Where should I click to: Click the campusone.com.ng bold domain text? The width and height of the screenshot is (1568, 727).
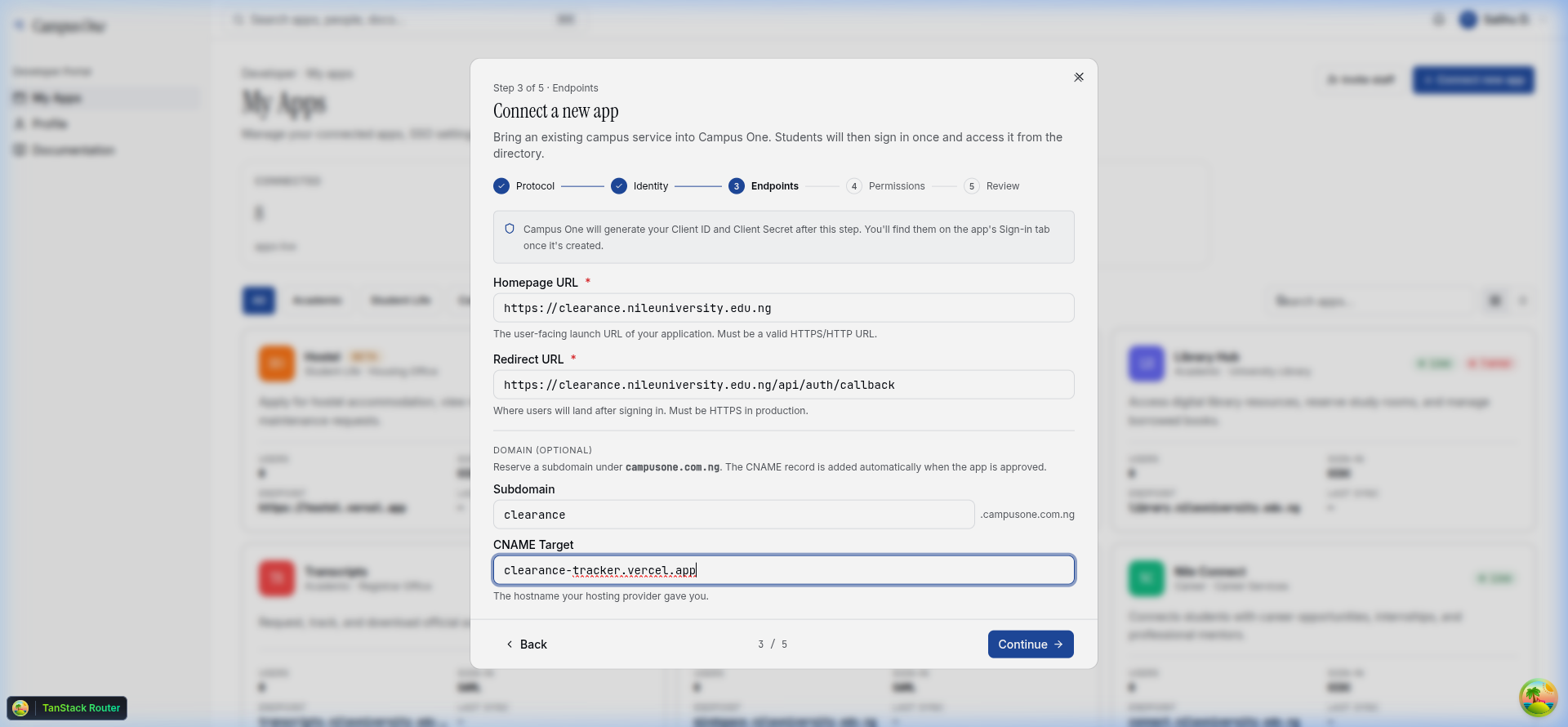672,467
